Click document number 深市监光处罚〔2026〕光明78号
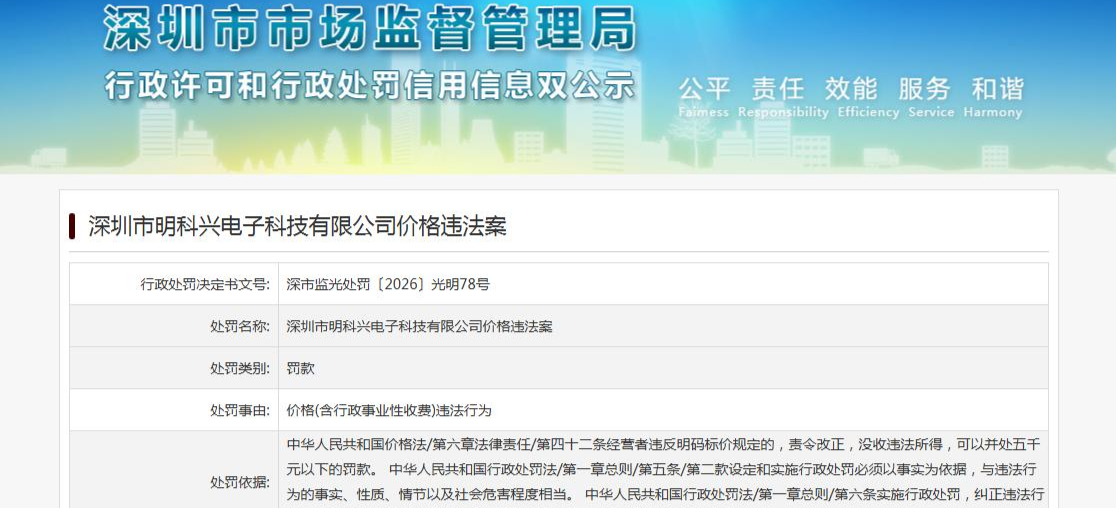This screenshot has height=508, width=1116. [x=388, y=285]
